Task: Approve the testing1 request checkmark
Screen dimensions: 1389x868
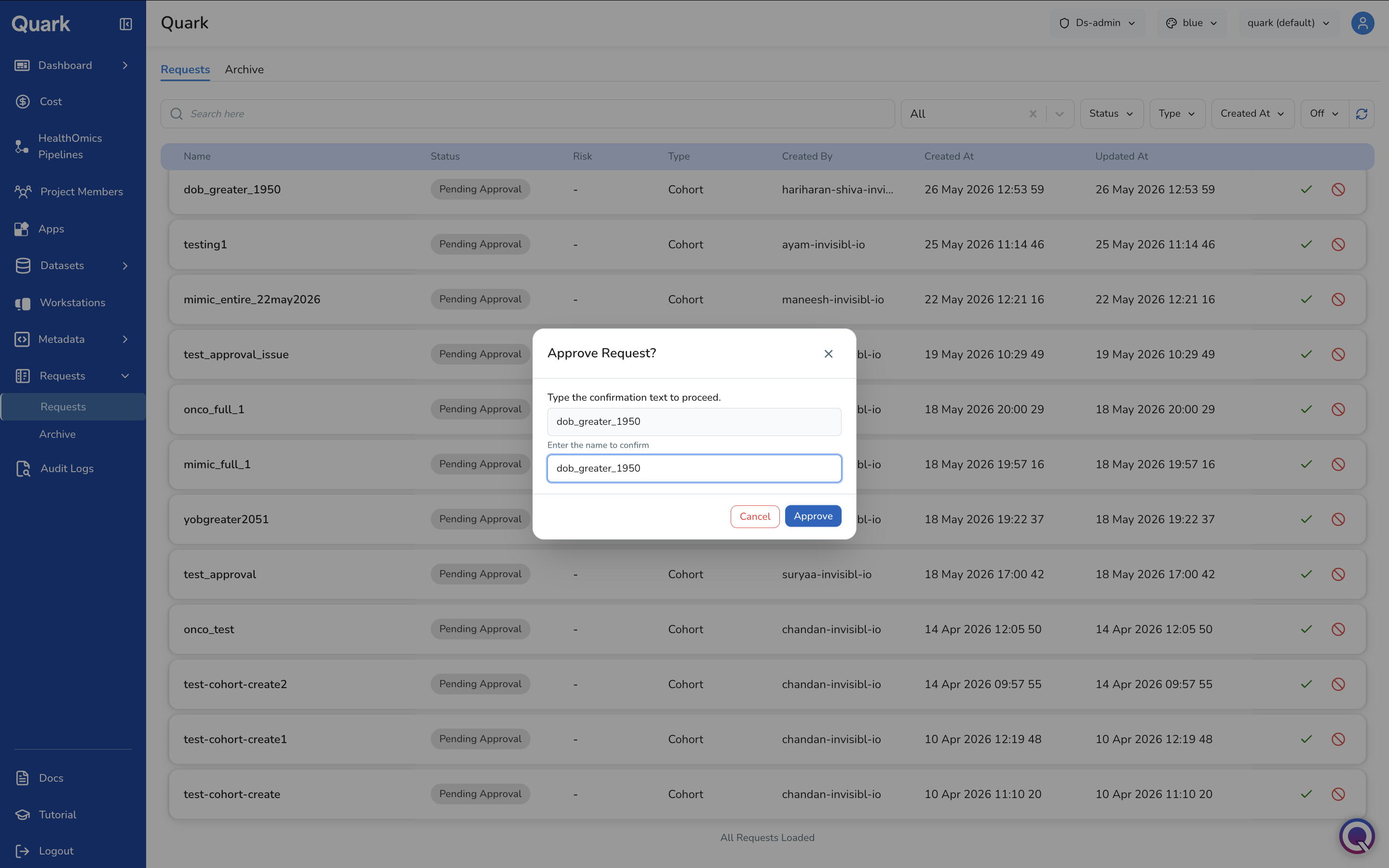Action: pyautogui.click(x=1307, y=244)
